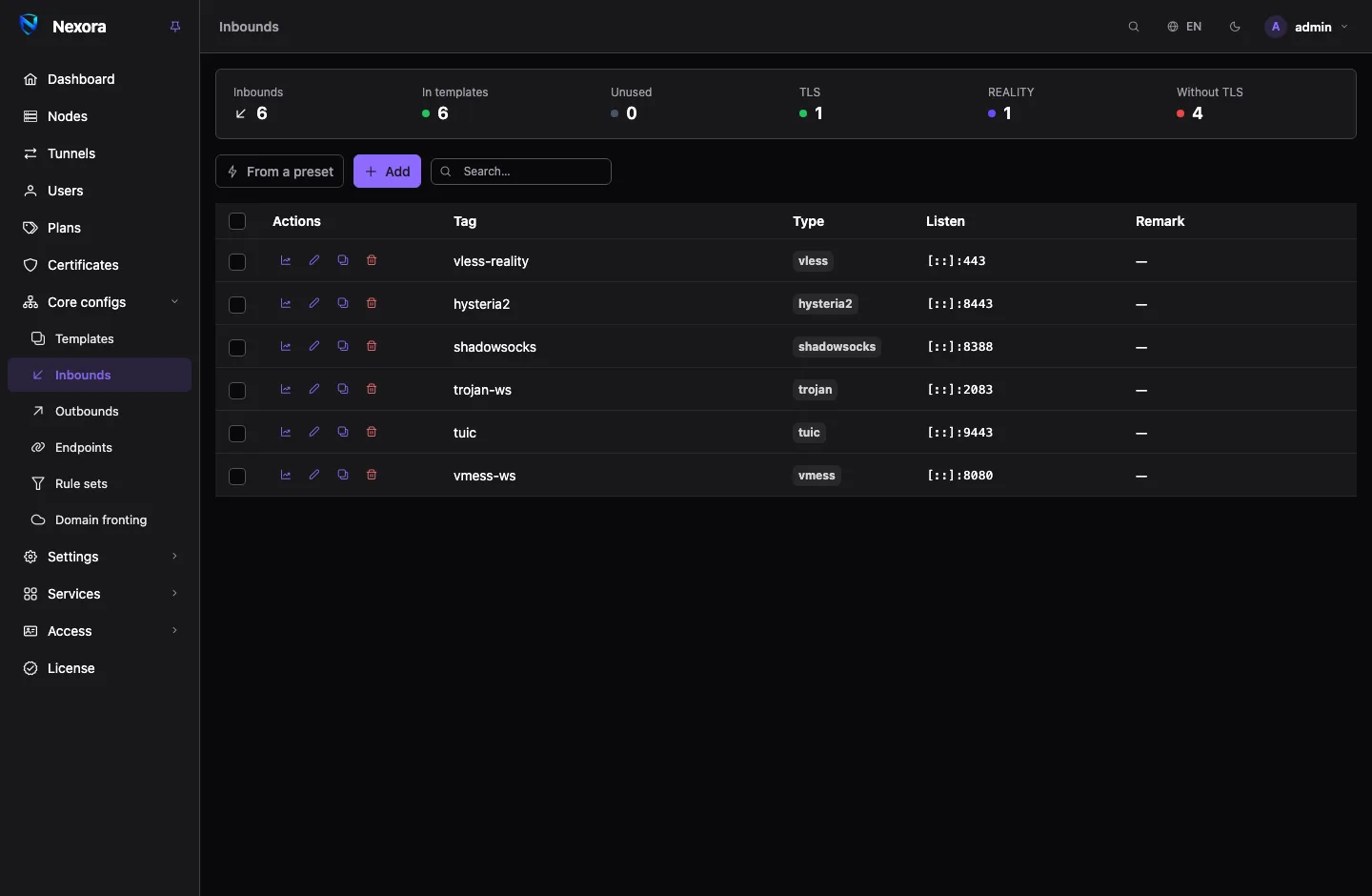Pin the sidebar using the pin icon

point(175,27)
